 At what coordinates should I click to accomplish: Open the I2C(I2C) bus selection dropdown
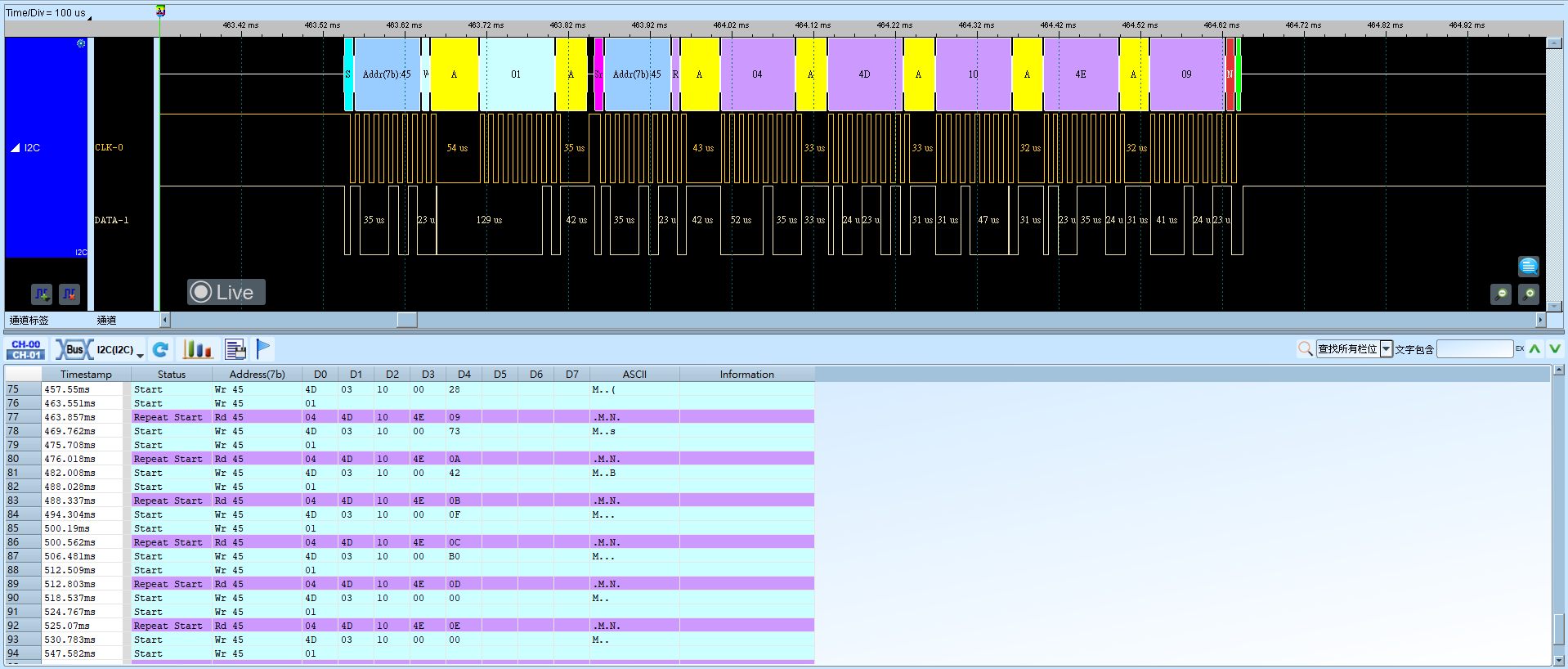click(x=119, y=350)
